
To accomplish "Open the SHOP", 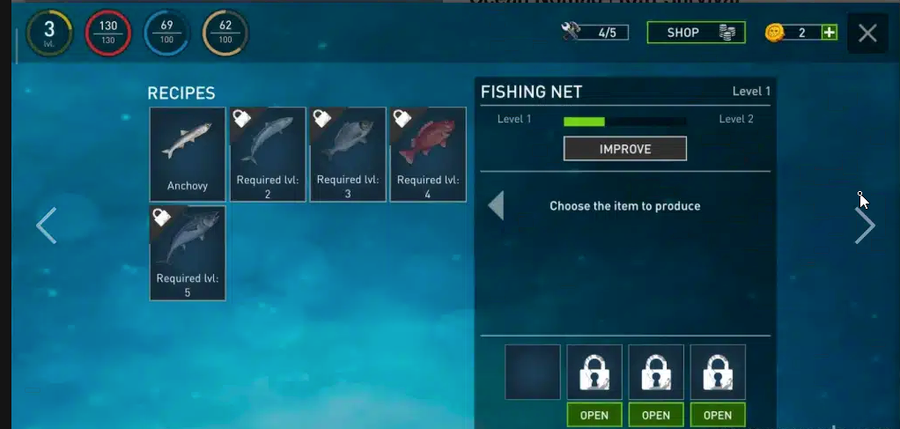I will pyautogui.click(x=696, y=33).
